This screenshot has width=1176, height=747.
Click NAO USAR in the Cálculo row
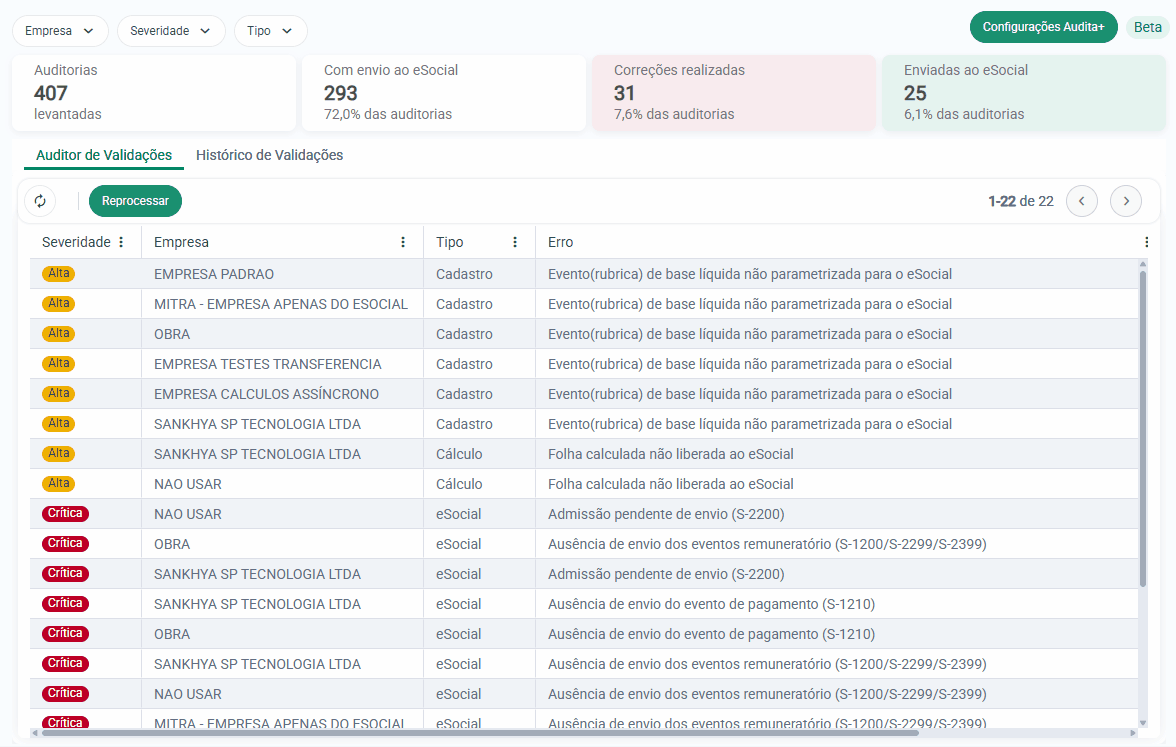[x=188, y=484]
